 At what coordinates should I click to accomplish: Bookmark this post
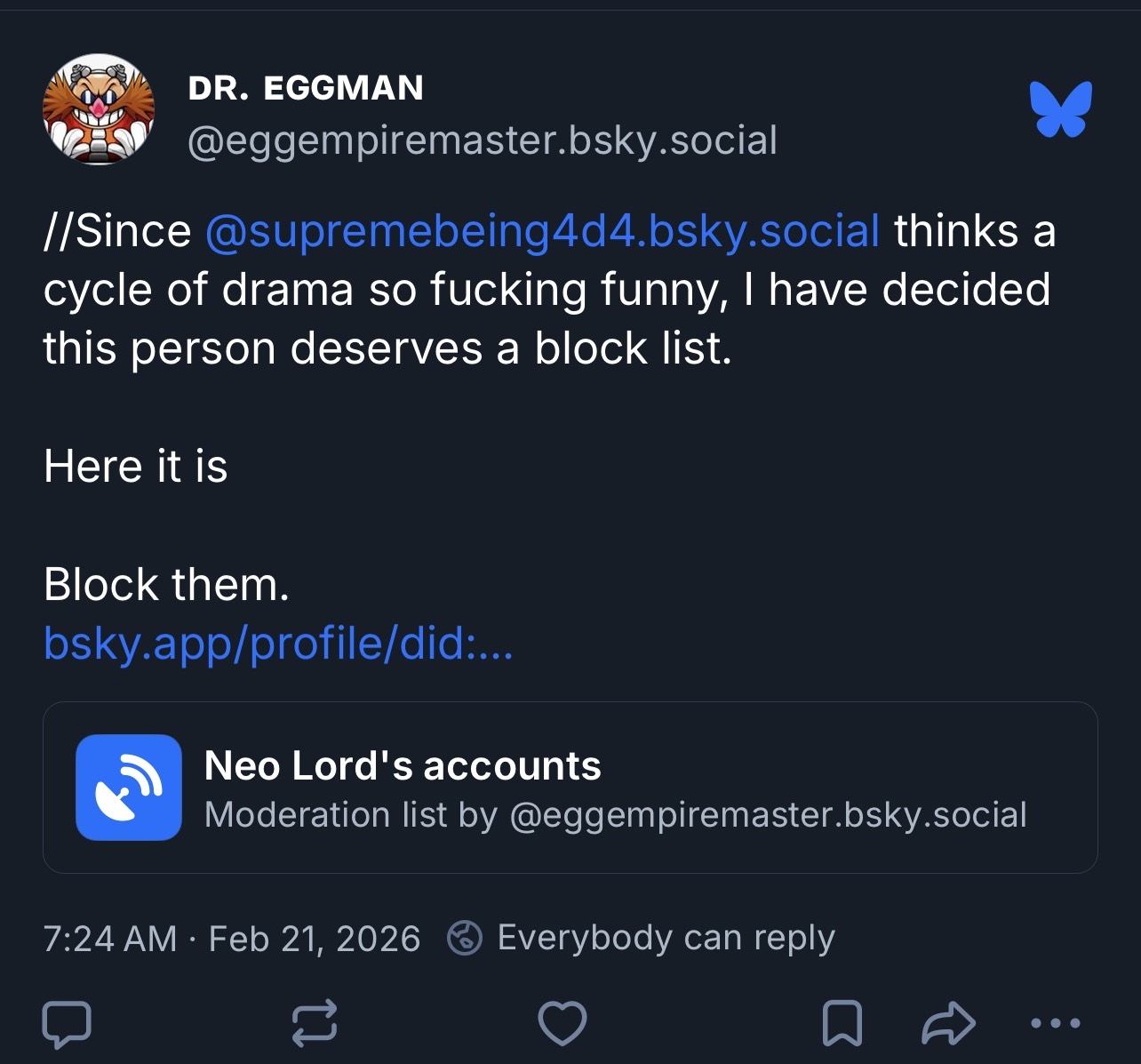pos(842,1023)
